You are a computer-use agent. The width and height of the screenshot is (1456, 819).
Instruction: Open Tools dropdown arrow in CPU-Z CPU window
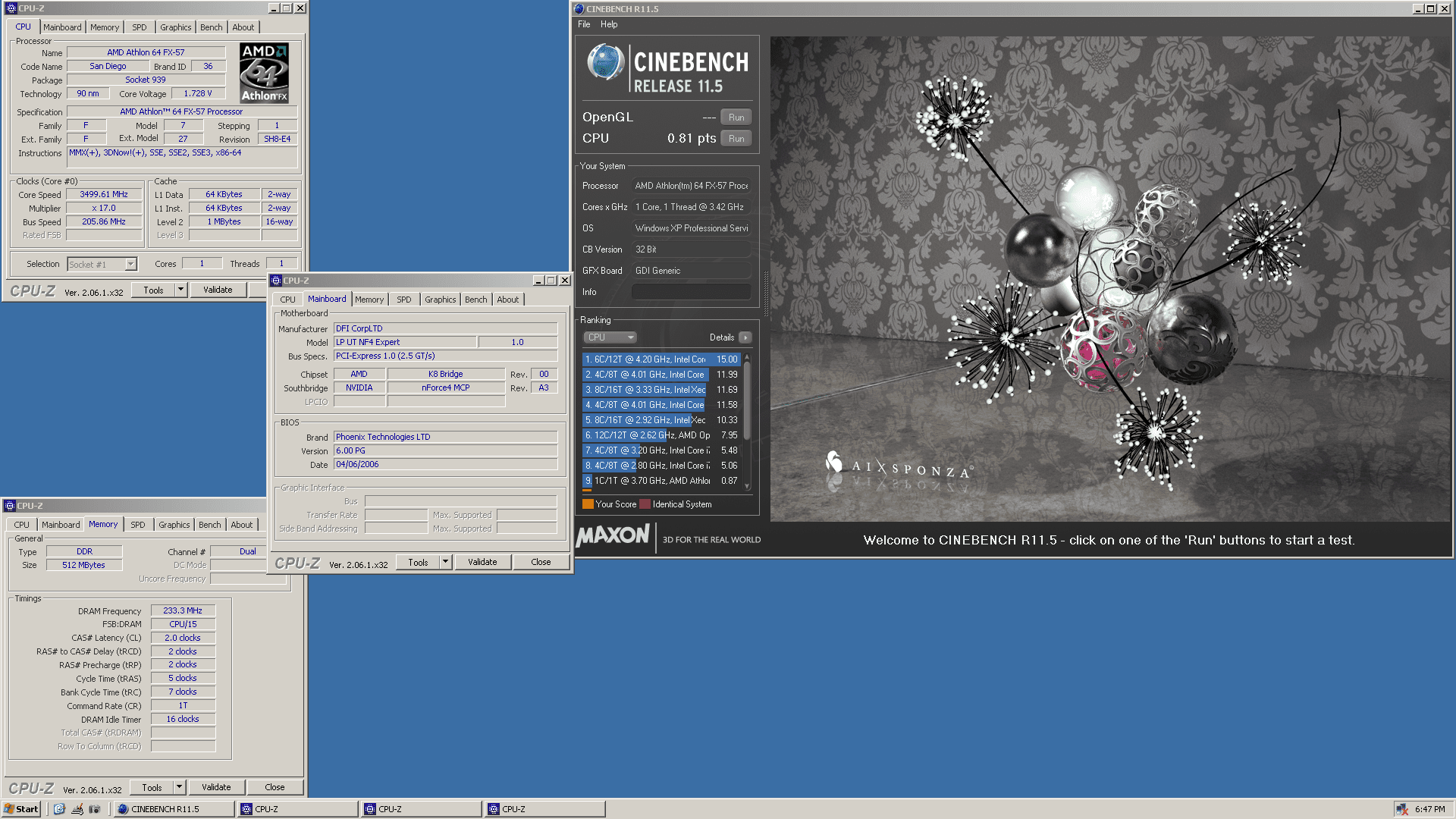tap(180, 290)
